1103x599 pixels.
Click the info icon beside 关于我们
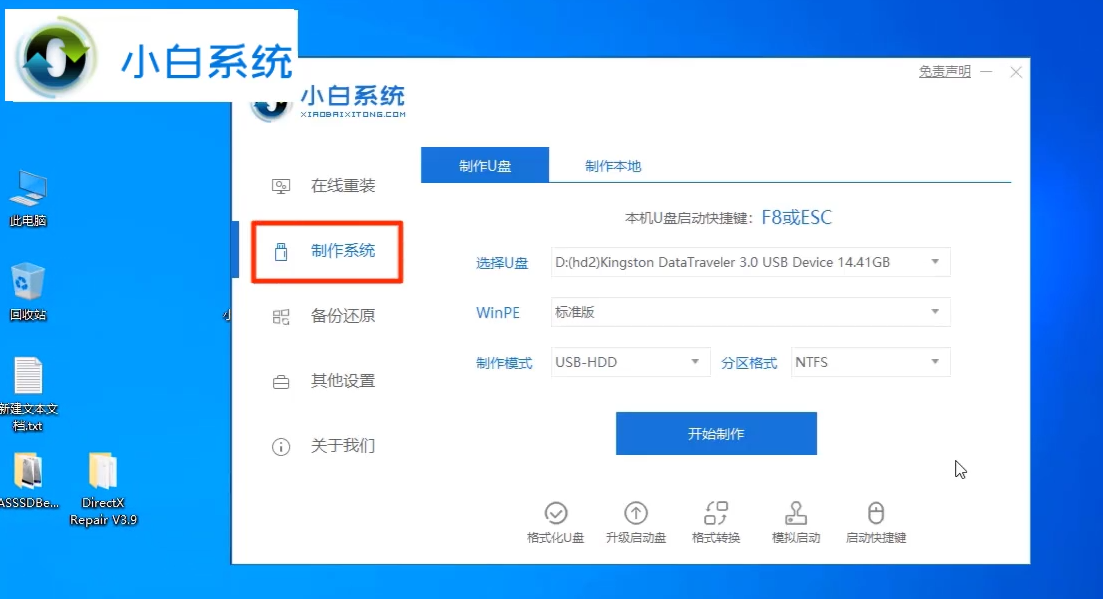[281, 446]
